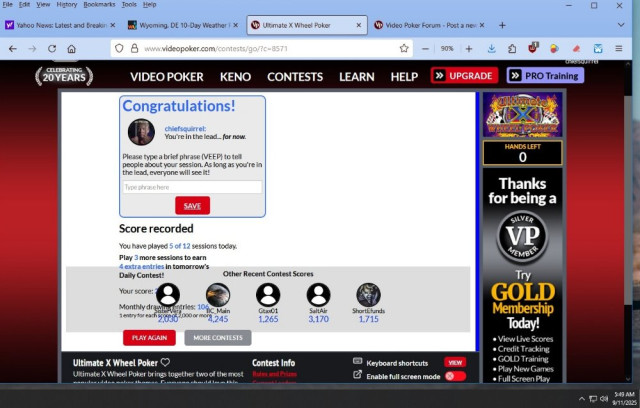Click BC_Main eagle avatar
The width and height of the screenshot is (640, 408).
point(218,295)
